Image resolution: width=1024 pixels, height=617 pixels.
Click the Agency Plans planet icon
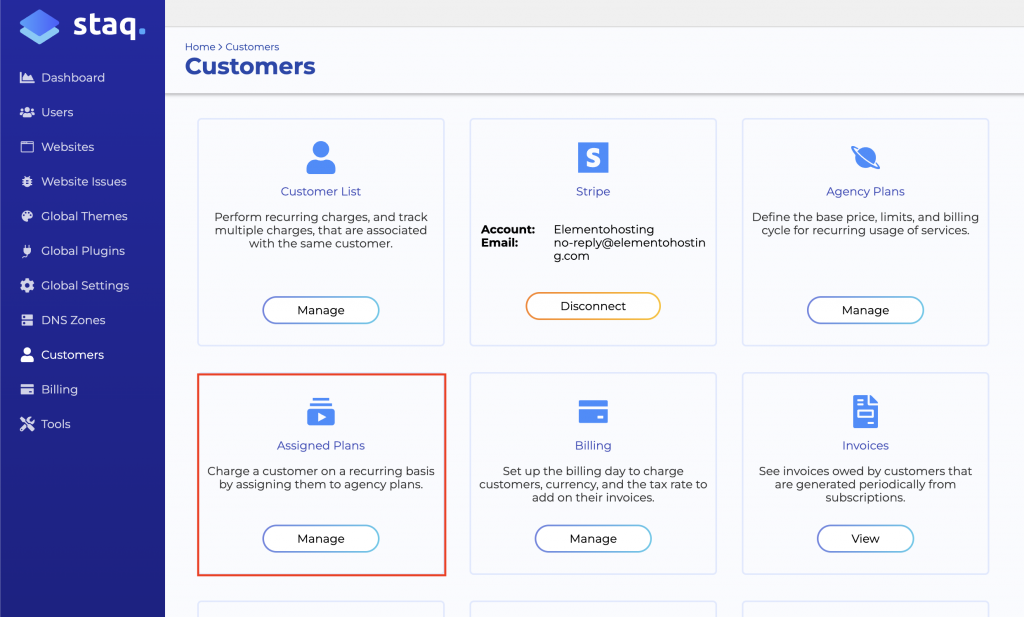pyautogui.click(x=865, y=157)
